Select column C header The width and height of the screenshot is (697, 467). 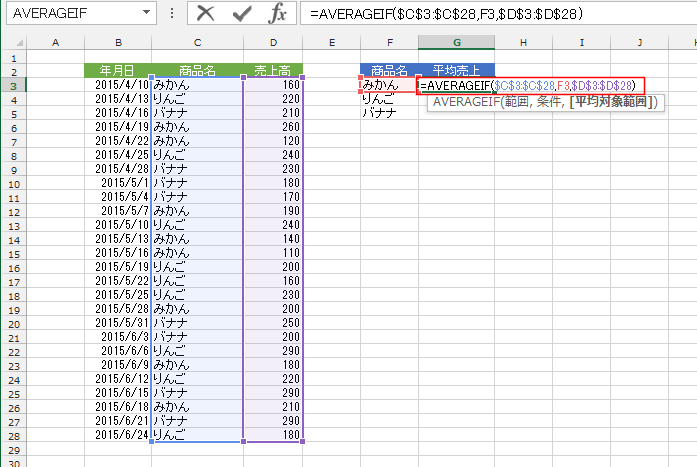pyautogui.click(x=197, y=42)
